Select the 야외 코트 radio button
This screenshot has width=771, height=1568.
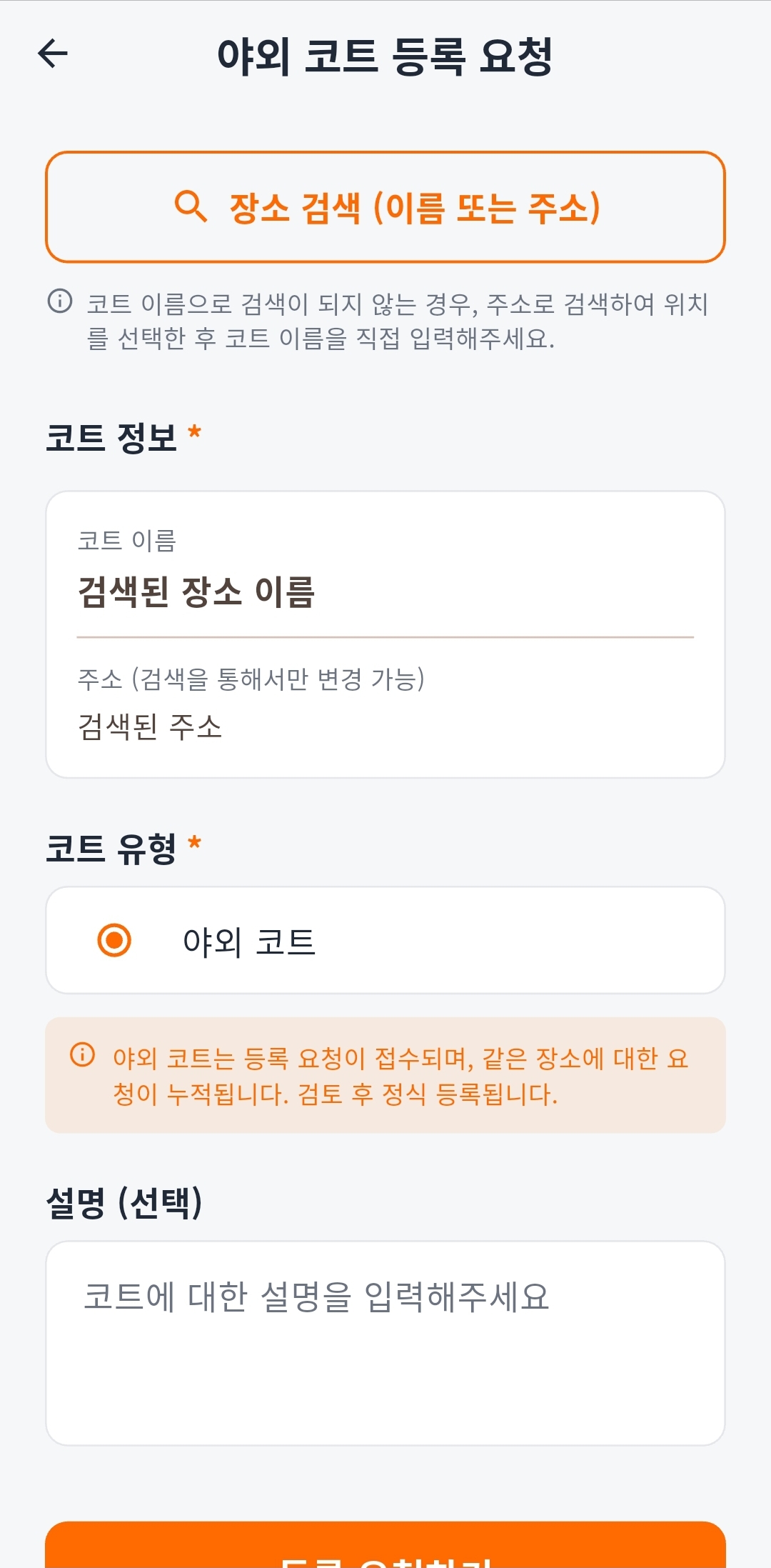pyautogui.click(x=114, y=940)
